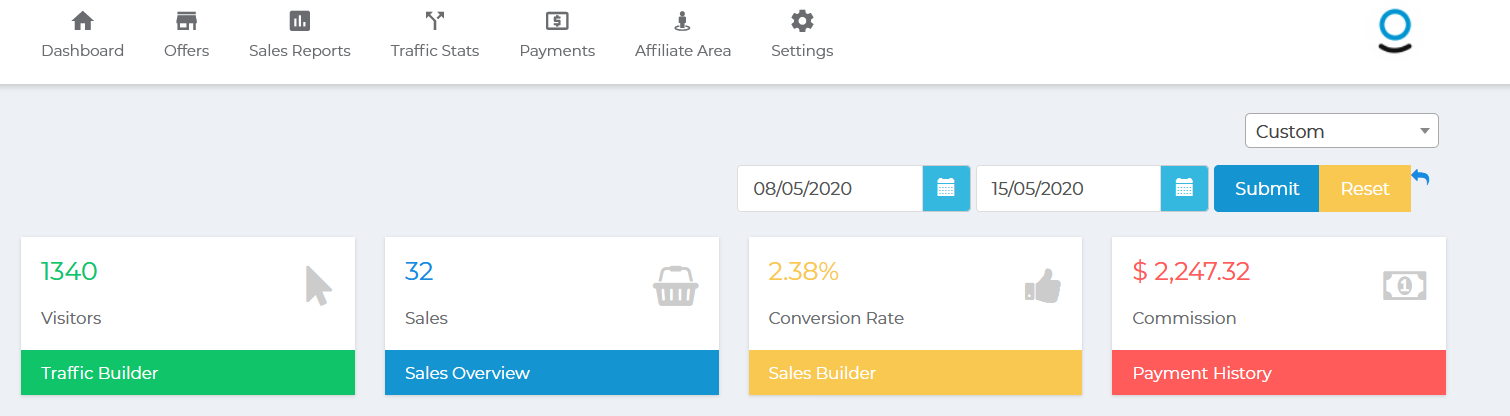
Task: Click the blue undo arrow icon
Action: [x=1421, y=178]
